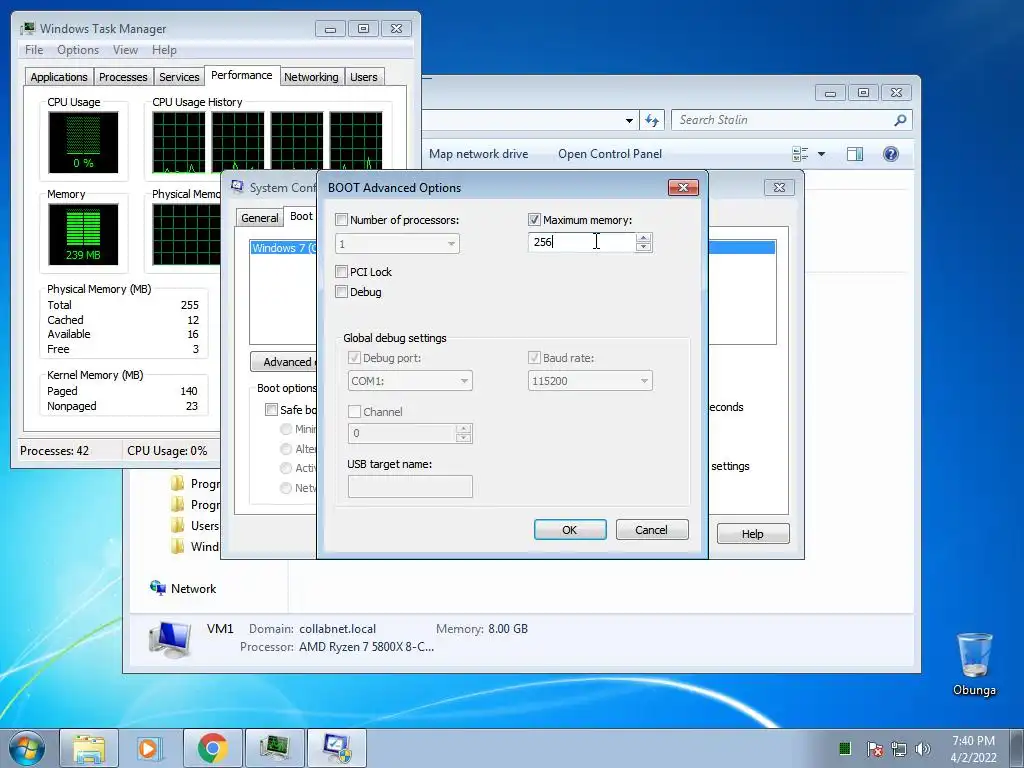Switch to System Configuration taskbar icon
Screen dimensions: 1024x768
[336, 748]
